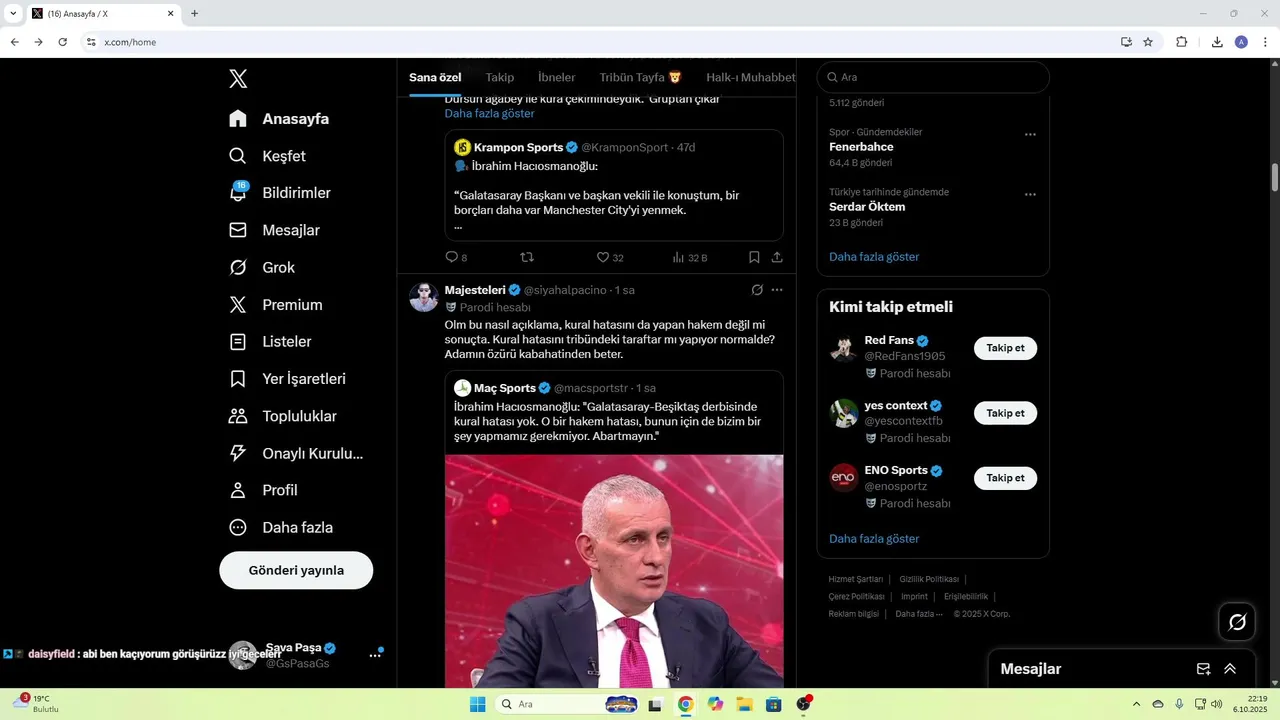Open account switcher dots next to Sava Paşa
Screen dimensions: 1280x720
coord(375,655)
